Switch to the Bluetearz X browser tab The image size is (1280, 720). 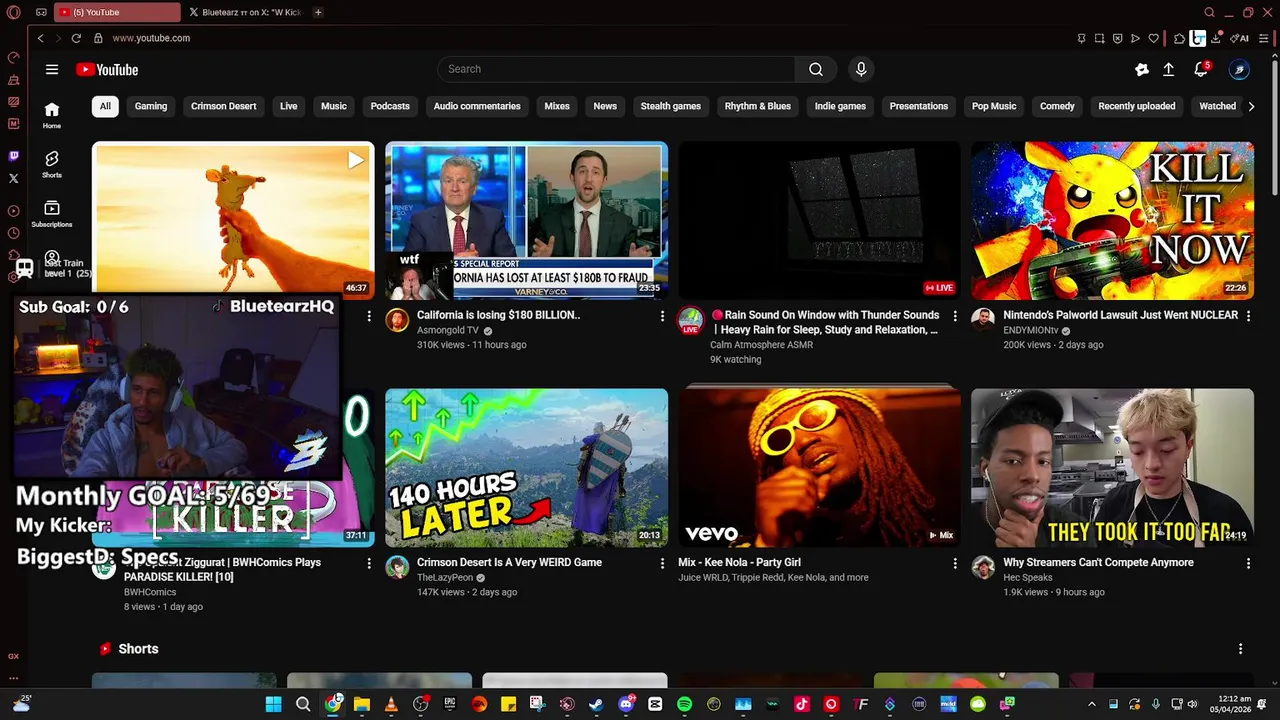(x=245, y=12)
